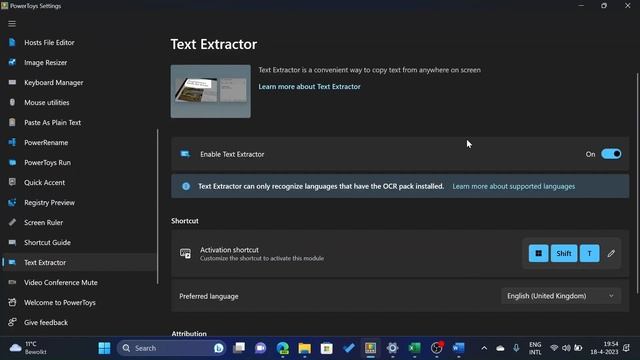Viewport: 640px width, 360px height.
Task: Click the info icon in OCR notice
Action: coord(186,186)
